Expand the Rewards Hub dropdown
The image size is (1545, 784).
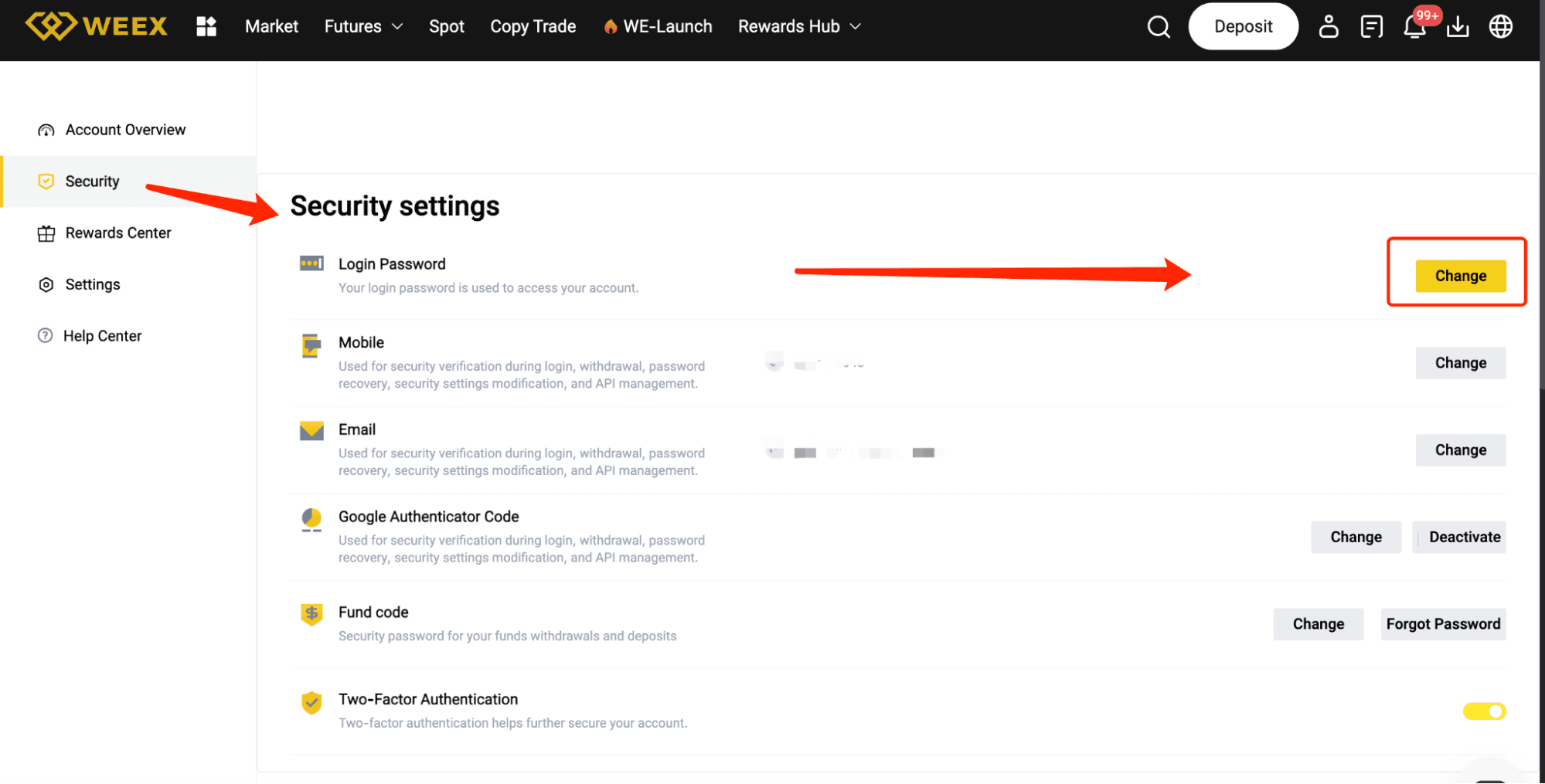[799, 26]
